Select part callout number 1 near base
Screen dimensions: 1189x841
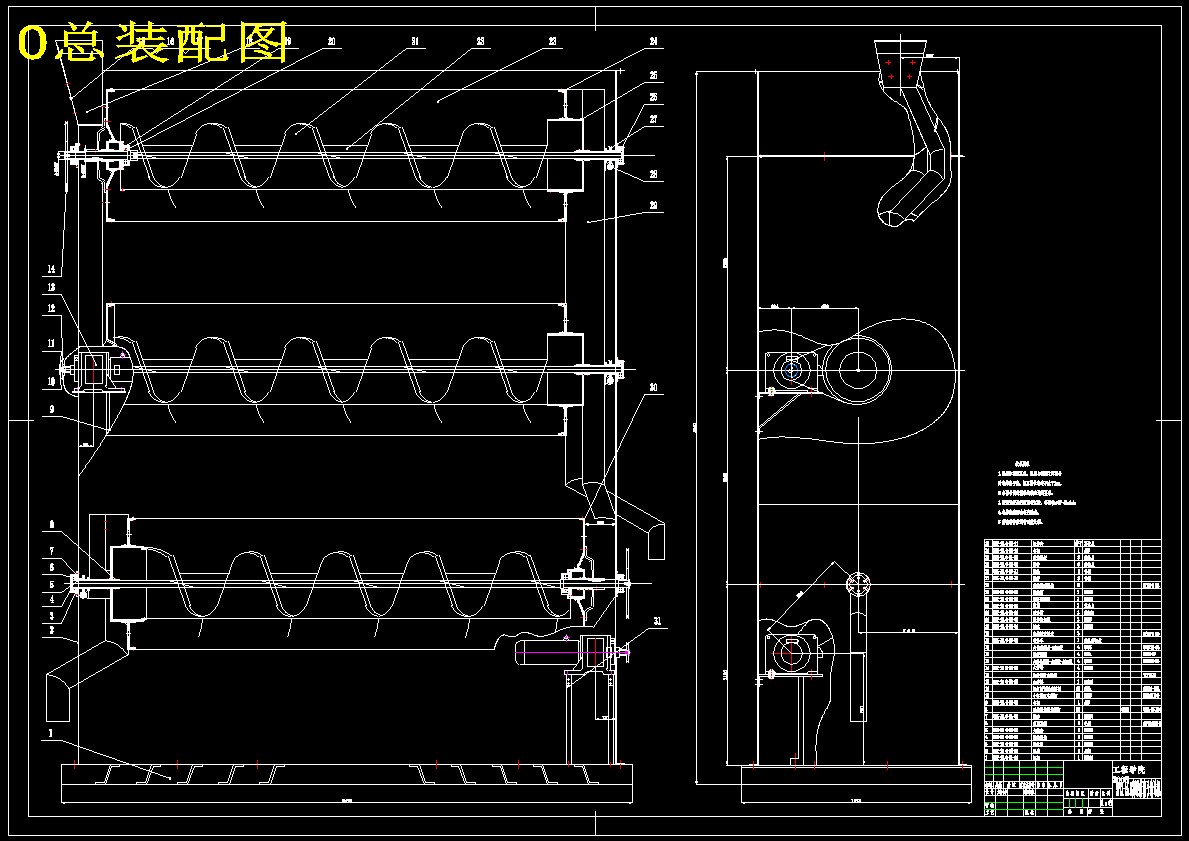coord(51,734)
